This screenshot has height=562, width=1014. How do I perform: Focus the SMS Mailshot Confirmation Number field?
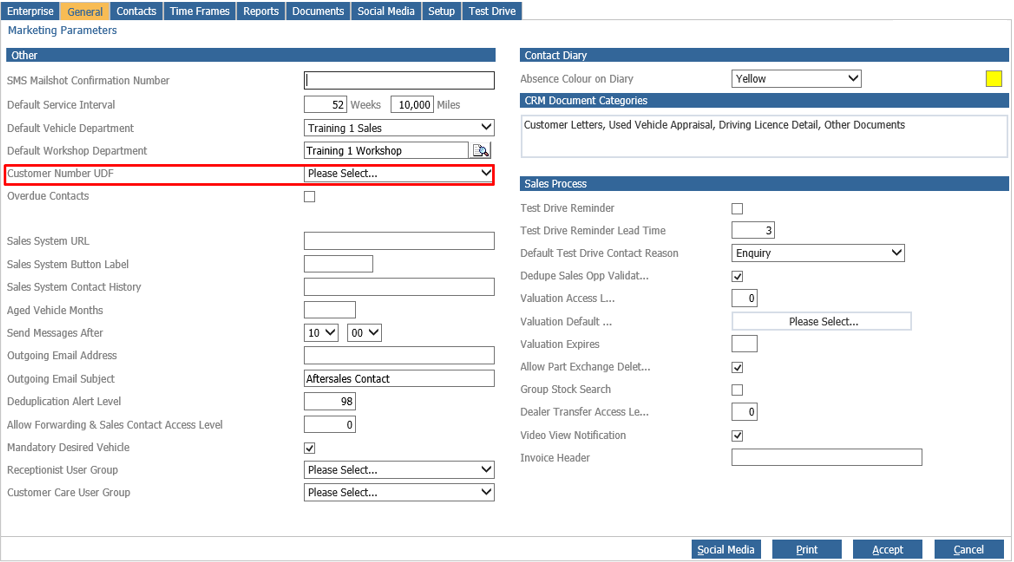(399, 80)
